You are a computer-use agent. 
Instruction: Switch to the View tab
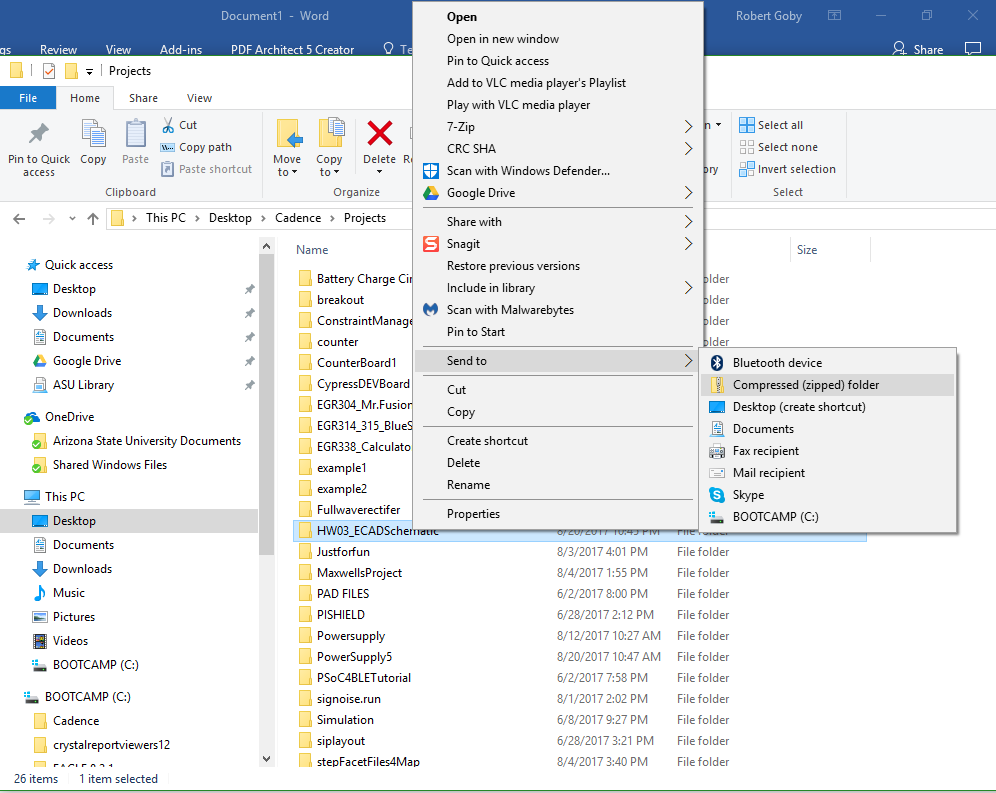click(x=198, y=98)
